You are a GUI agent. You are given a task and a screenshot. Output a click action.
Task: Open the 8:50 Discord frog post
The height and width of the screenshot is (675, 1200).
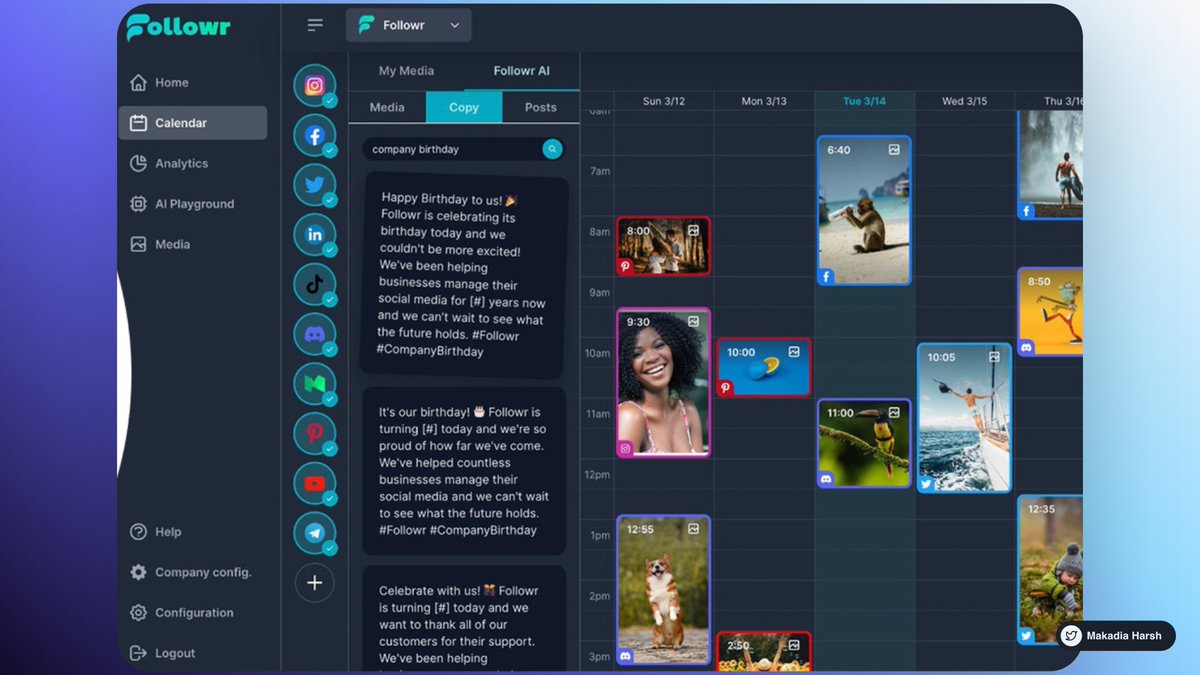1050,311
